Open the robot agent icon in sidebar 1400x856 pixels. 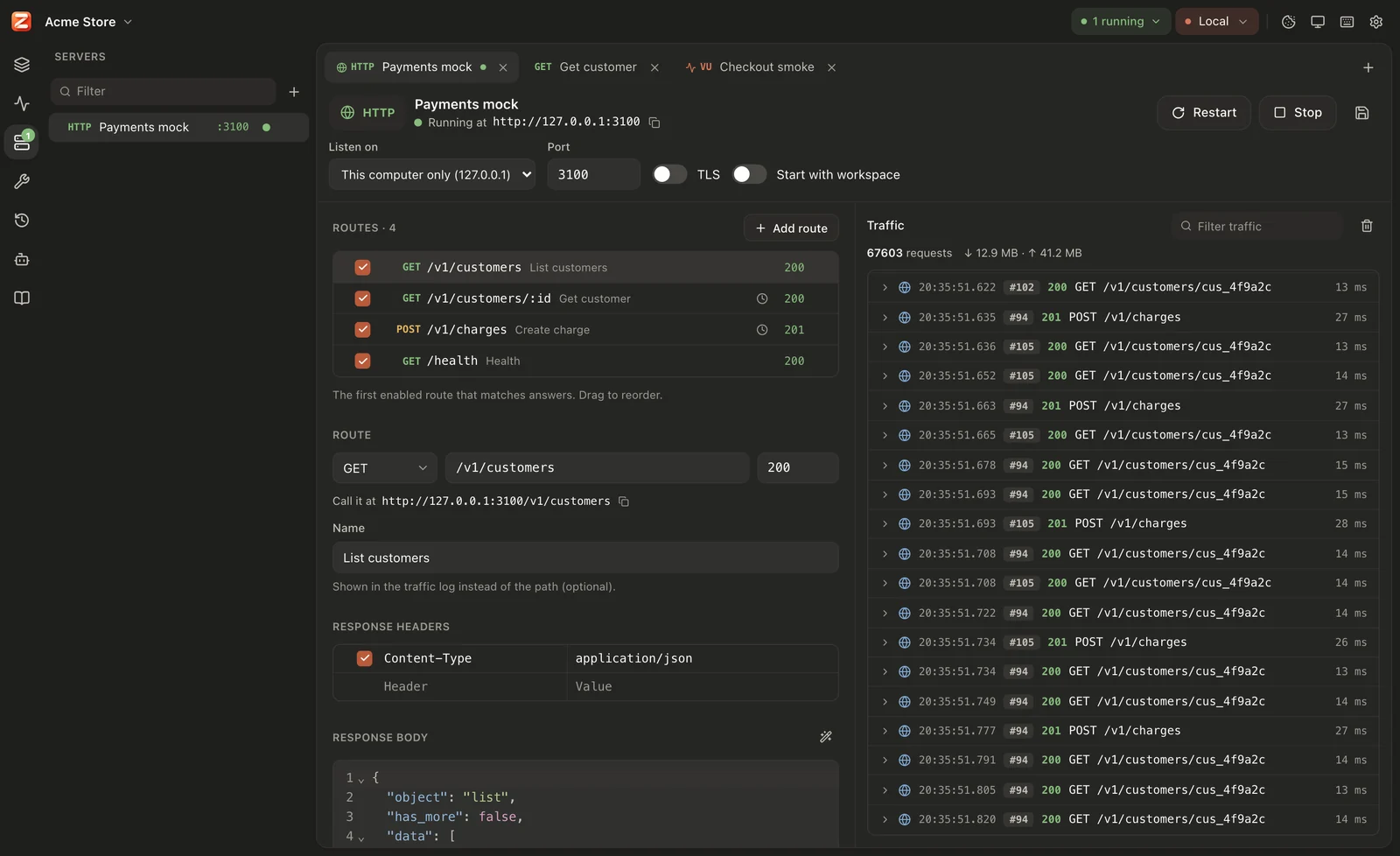point(22,259)
